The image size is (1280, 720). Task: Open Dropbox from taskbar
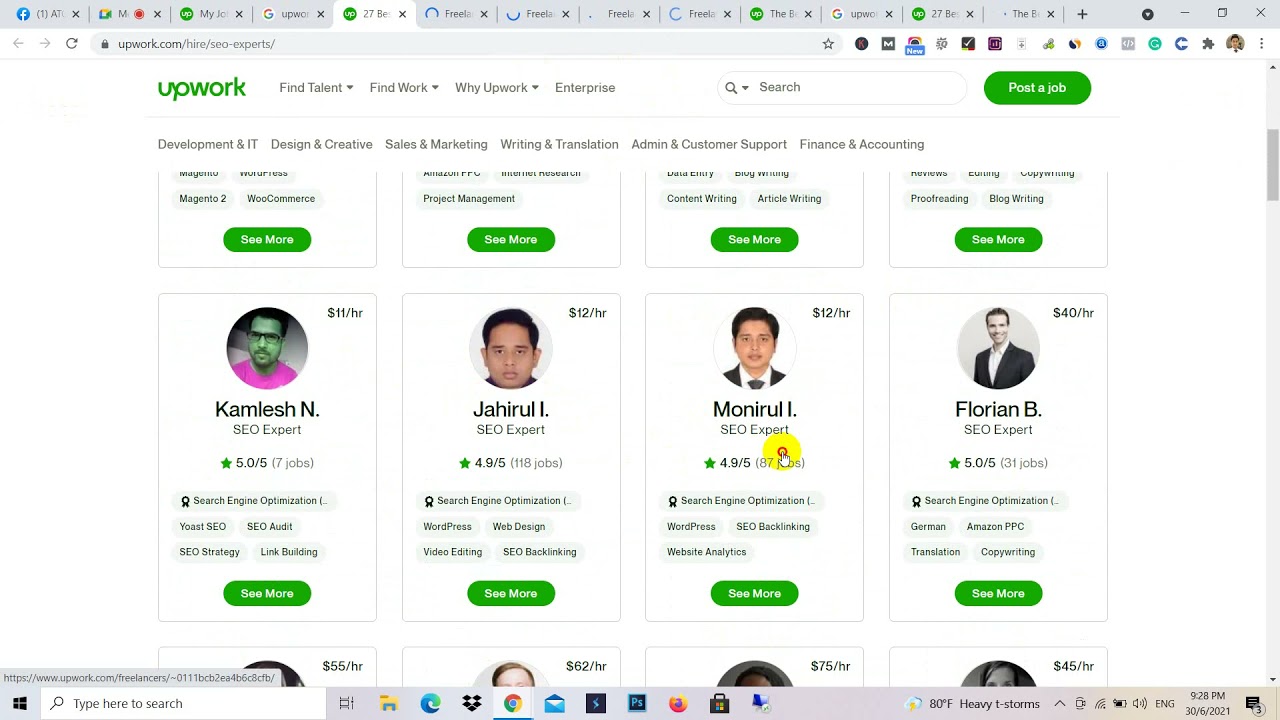(472, 704)
